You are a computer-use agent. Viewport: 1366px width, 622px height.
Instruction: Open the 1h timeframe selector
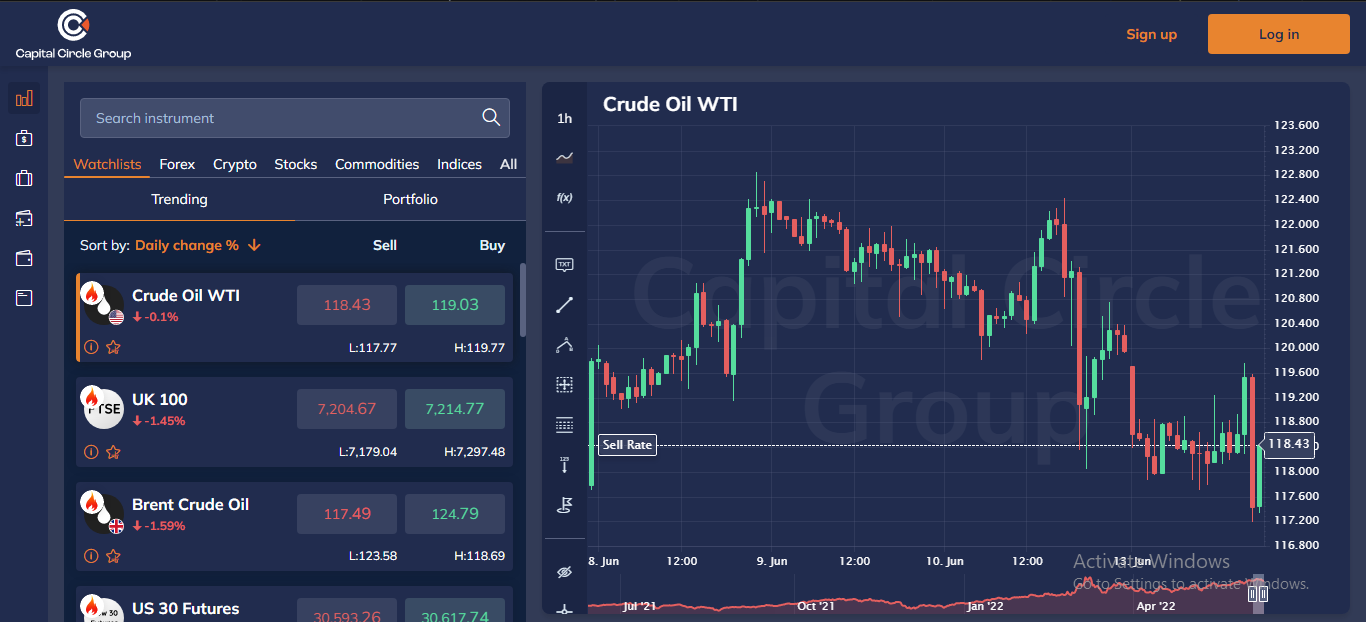point(564,118)
